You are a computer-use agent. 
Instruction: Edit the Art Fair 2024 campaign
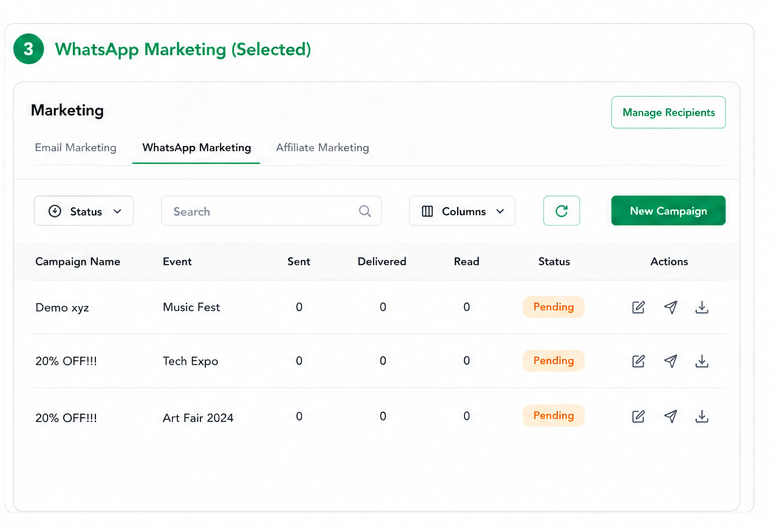pos(638,416)
